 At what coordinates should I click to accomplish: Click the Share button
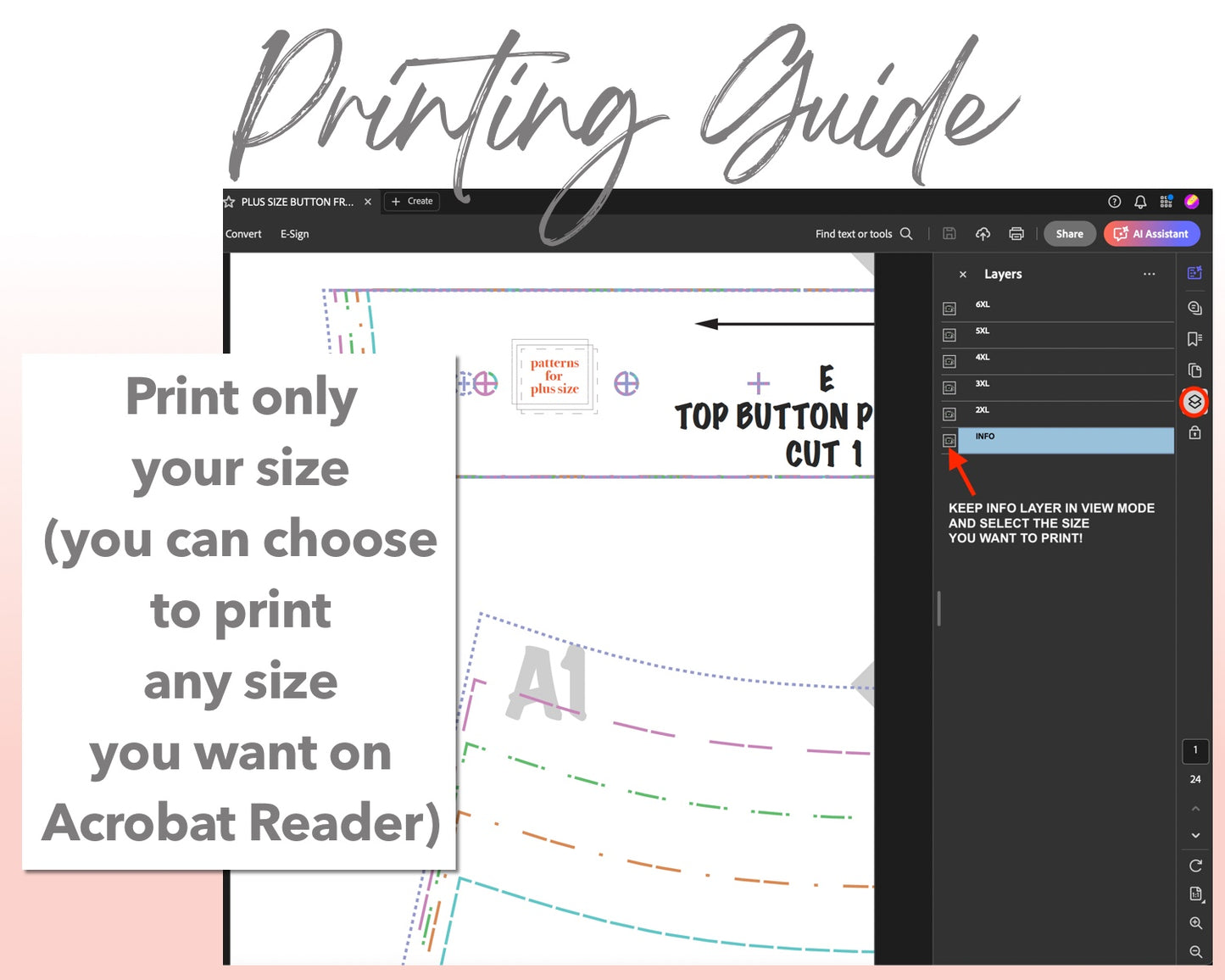1069,234
